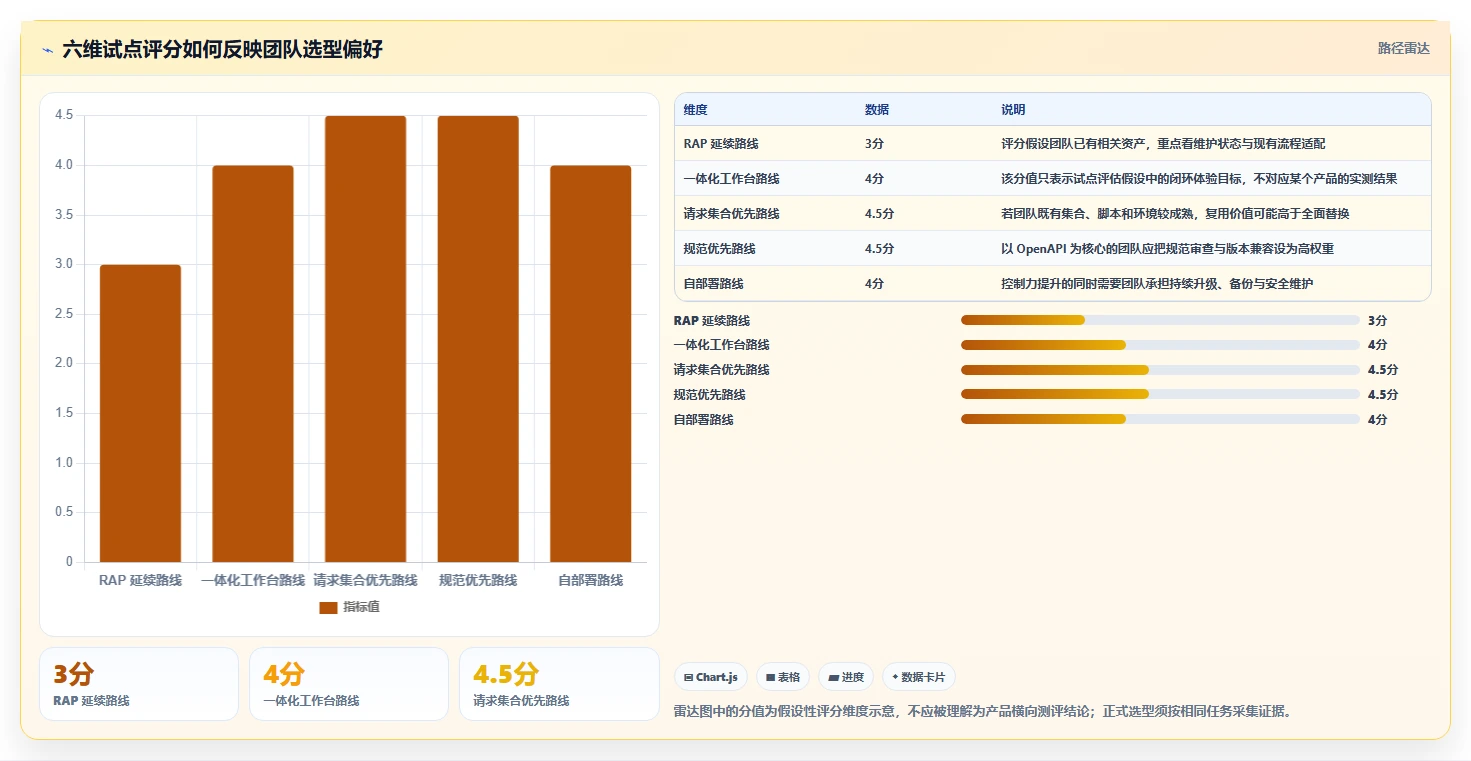
Task: Click the RAP 延续路线 progress bar
Action: point(1160,320)
